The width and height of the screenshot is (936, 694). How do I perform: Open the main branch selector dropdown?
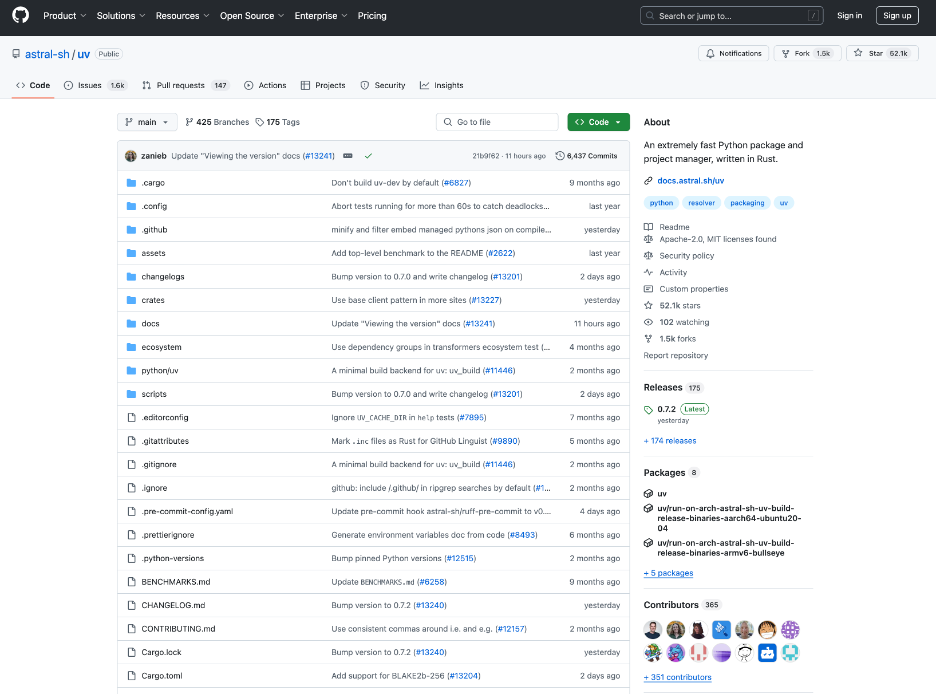point(147,122)
